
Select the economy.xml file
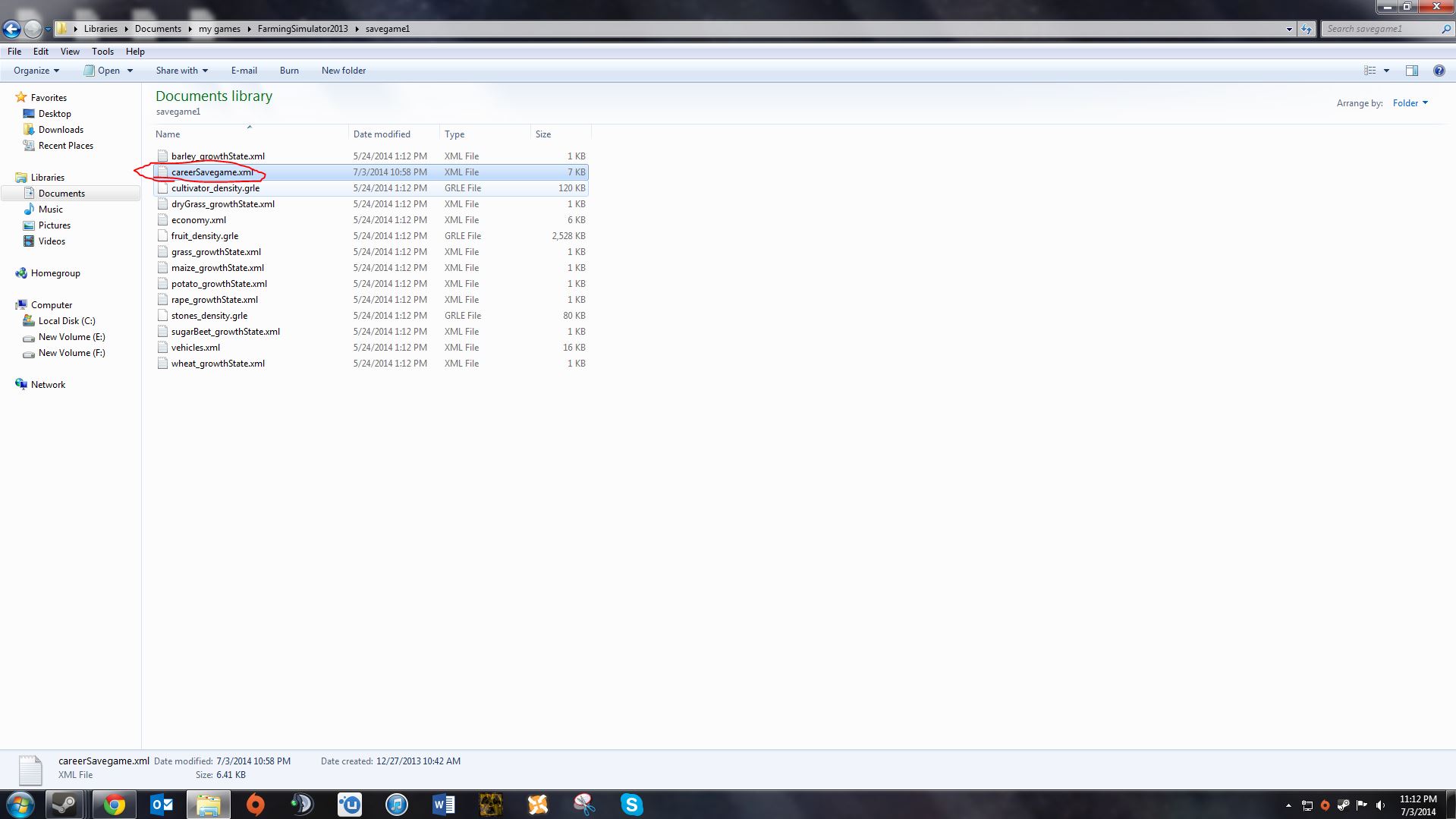371,220
